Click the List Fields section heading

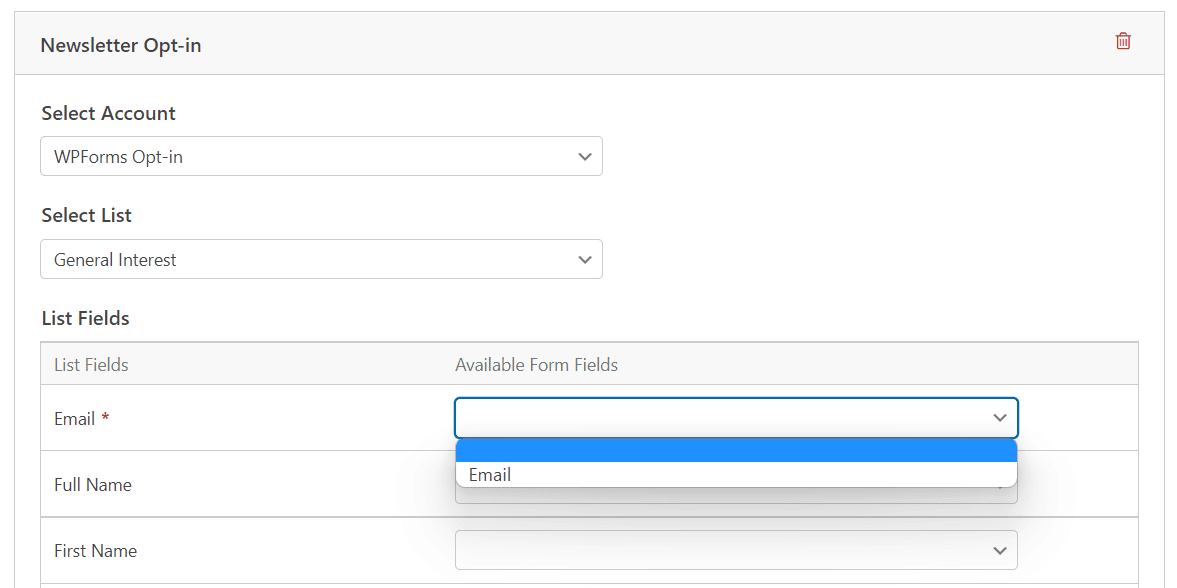[84, 318]
